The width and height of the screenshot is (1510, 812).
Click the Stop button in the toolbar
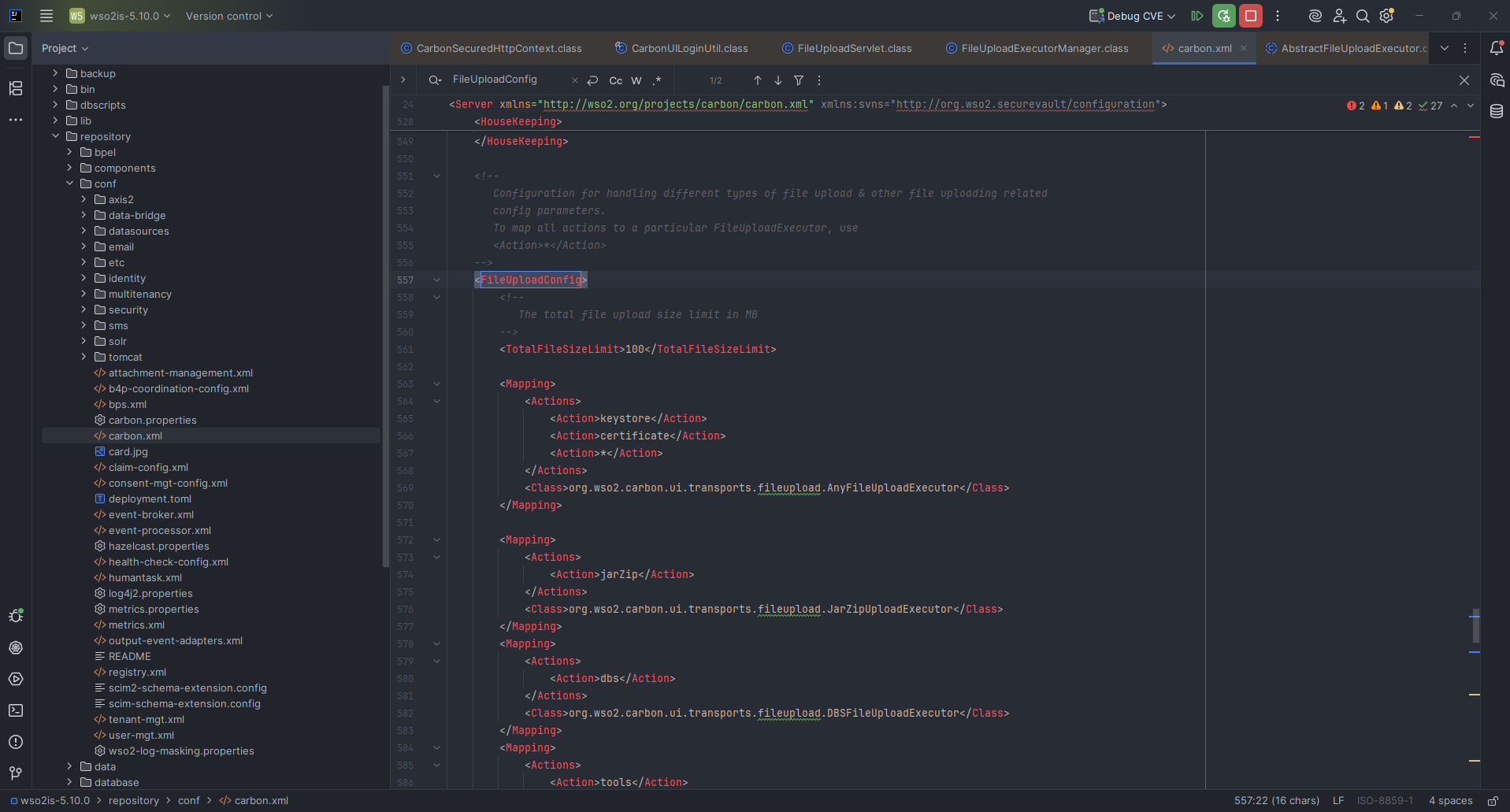pos(1250,16)
